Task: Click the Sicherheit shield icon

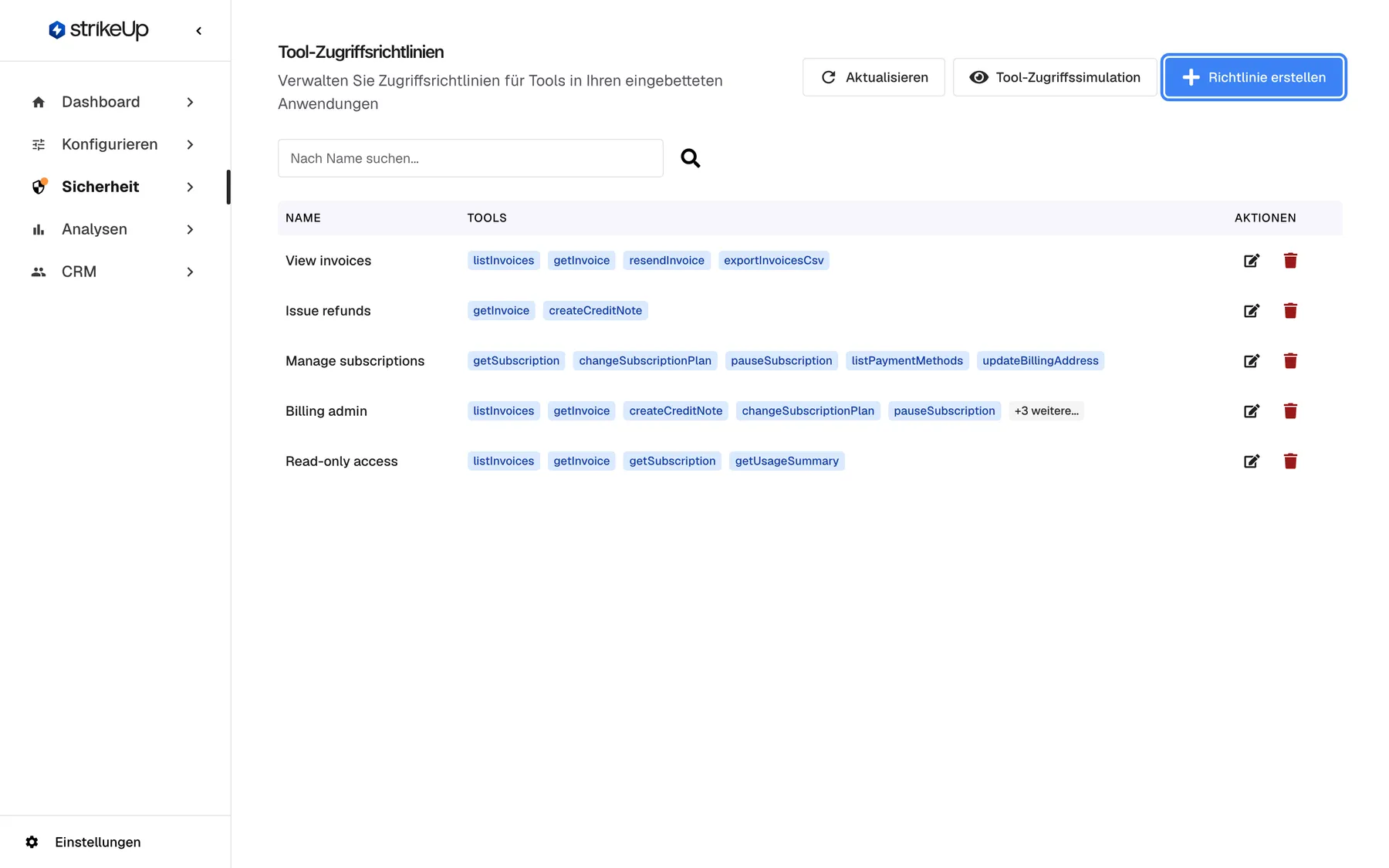Action: pos(39,187)
